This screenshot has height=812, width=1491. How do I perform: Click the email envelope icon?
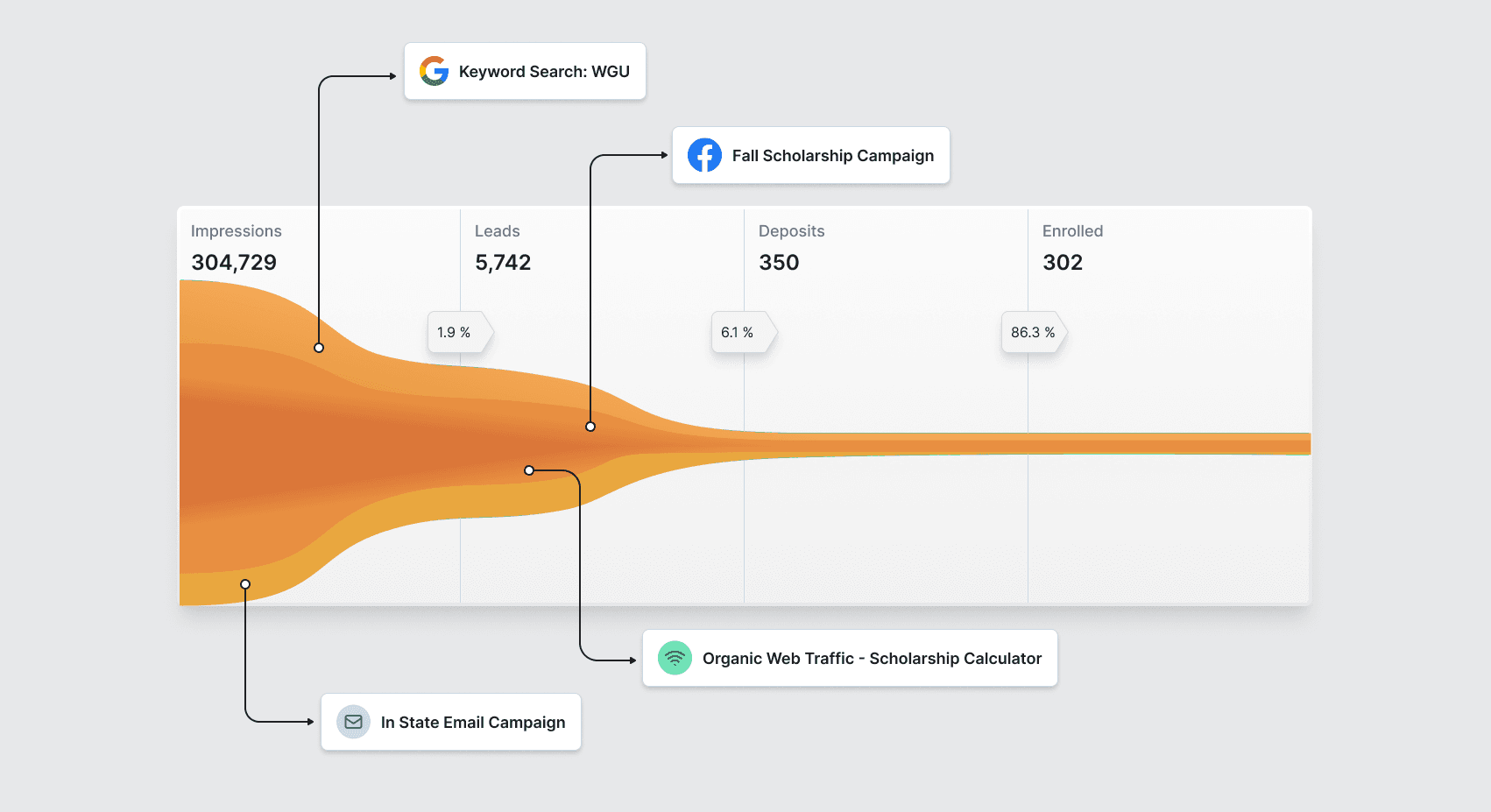pyautogui.click(x=353, y=722)
